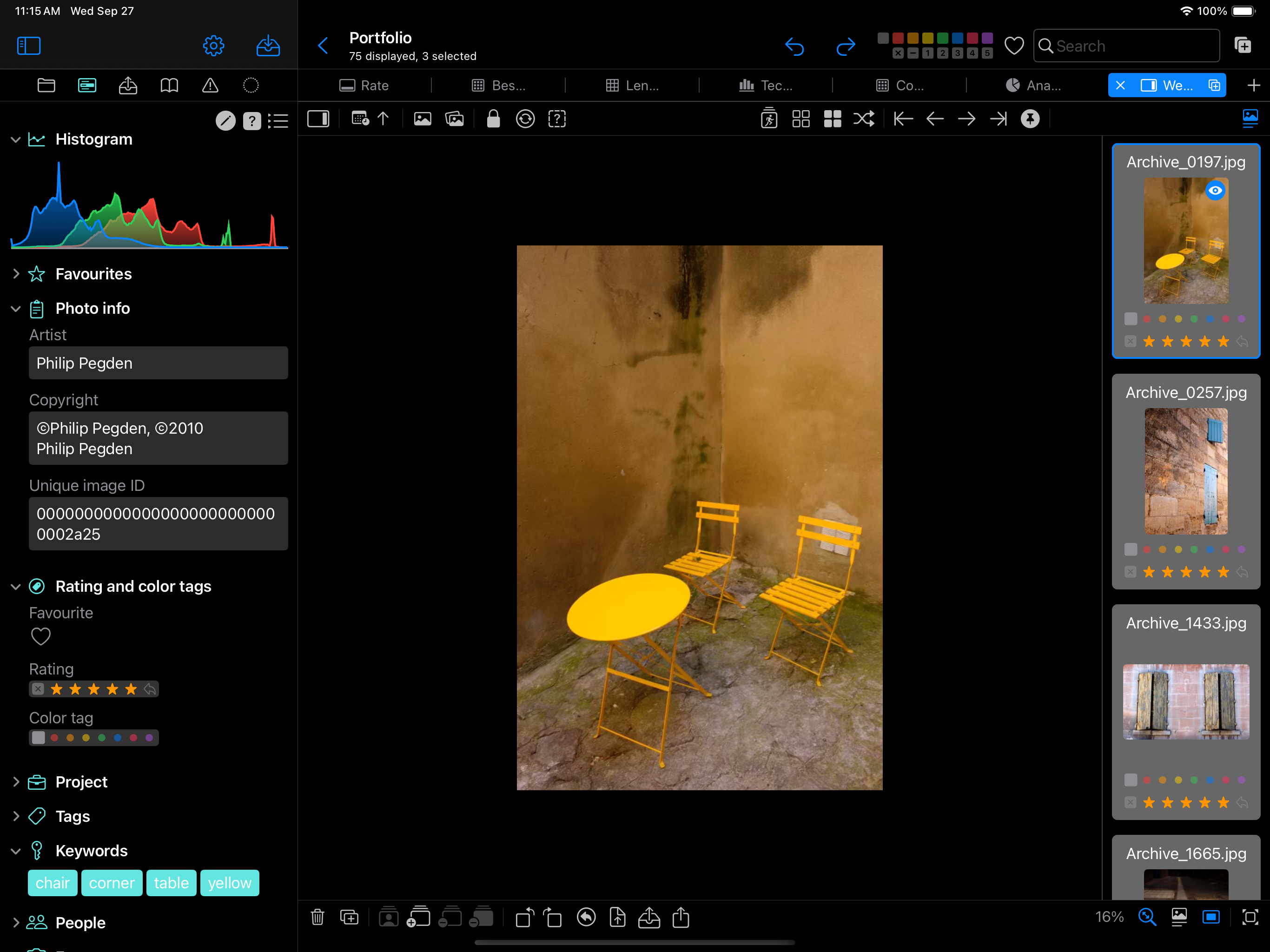Open the settings gear
This screenshot has height=952, width=1270.
(x=213, y=46)
